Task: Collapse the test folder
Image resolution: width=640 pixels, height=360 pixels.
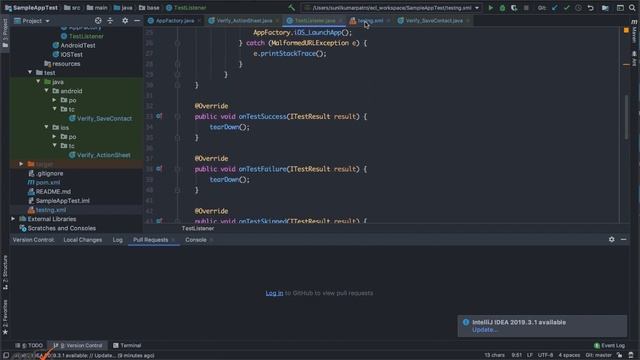Action: [30, 72]
